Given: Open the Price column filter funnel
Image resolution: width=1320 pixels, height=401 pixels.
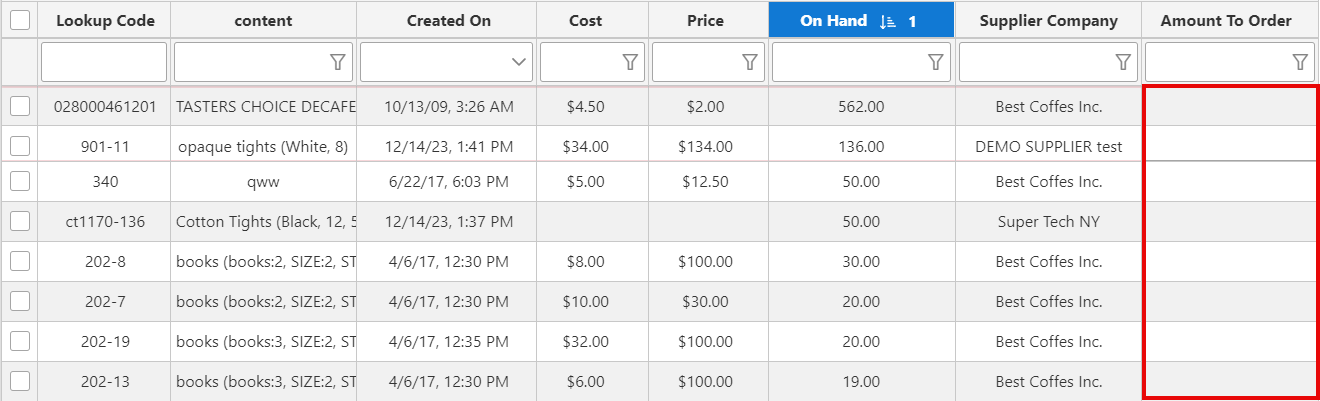Looking at the screenshot, I should [x=750, y=62].
